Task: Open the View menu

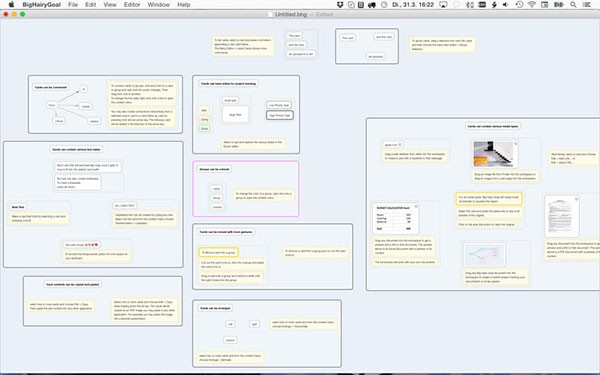Action: coord(110,5)
